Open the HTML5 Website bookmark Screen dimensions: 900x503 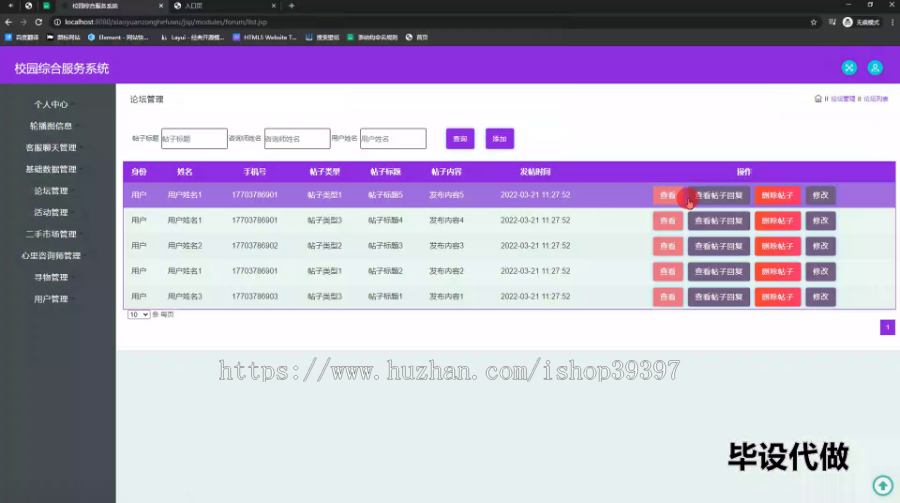pyautogui.click(x=265, y=37)
